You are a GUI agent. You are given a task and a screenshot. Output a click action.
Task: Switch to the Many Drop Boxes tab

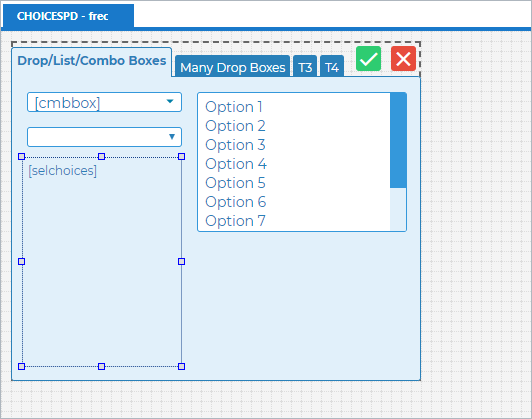pyautogui.click(x=232, y=67)
